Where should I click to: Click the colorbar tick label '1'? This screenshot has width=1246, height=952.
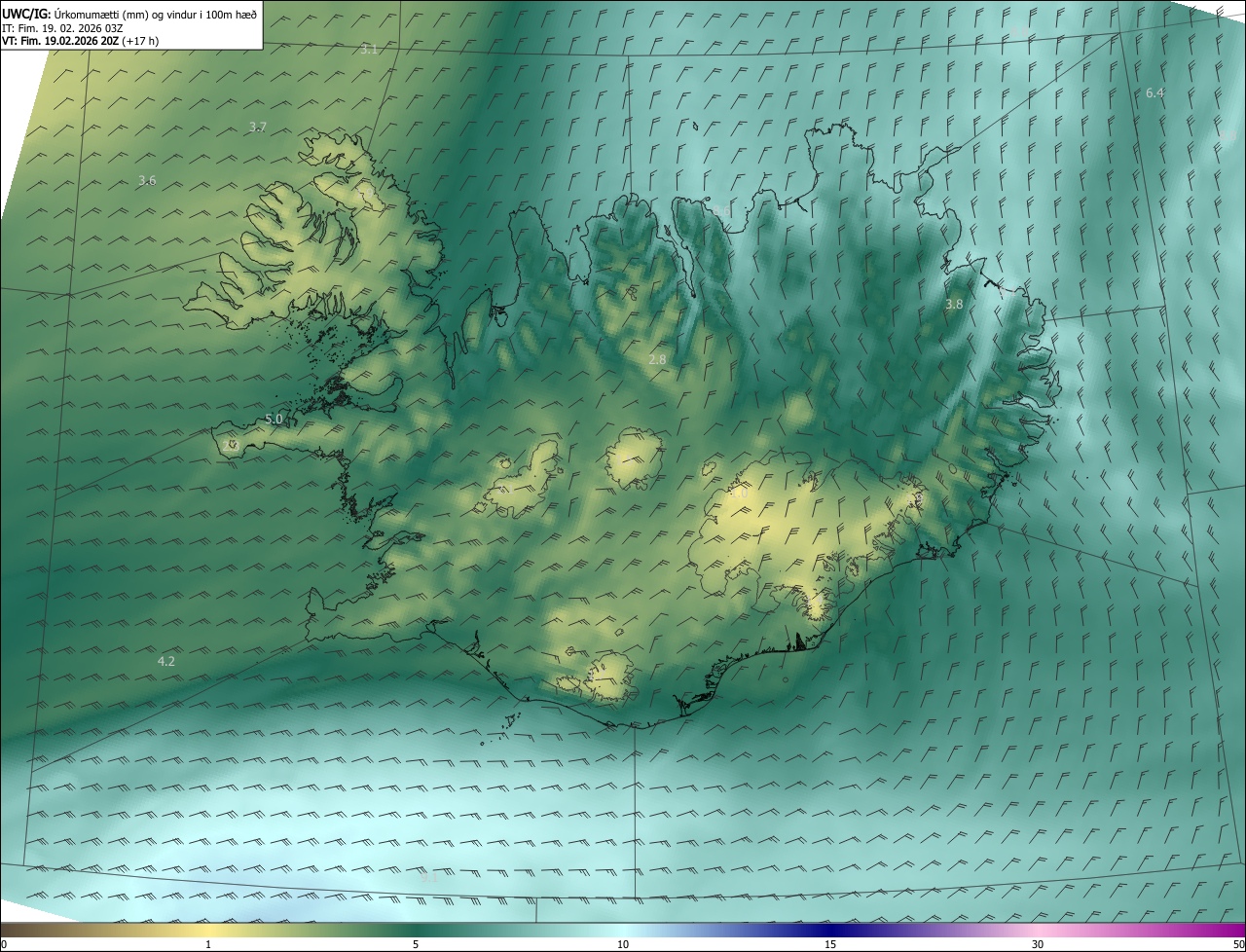208,944
